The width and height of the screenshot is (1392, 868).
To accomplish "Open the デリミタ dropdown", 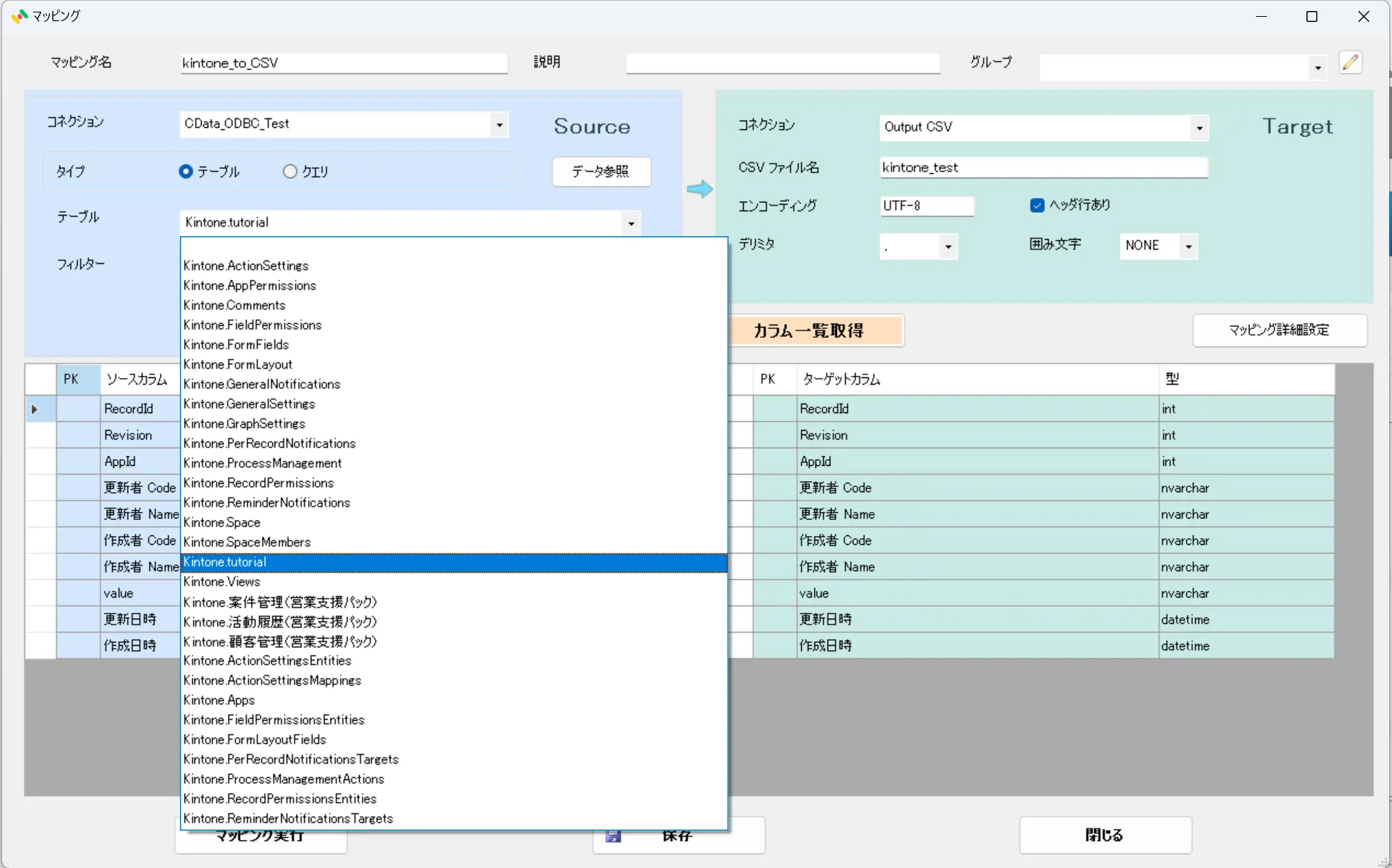I will point(948,246).
